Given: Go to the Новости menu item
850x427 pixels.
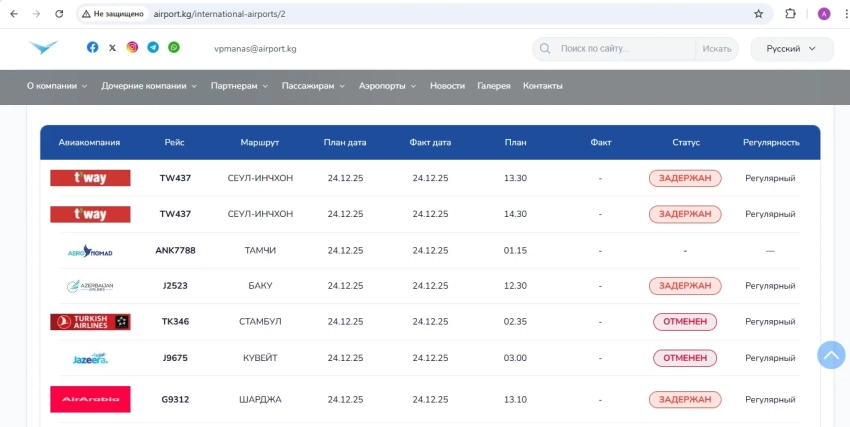Looking at the screenshot, I should (447, 86).
